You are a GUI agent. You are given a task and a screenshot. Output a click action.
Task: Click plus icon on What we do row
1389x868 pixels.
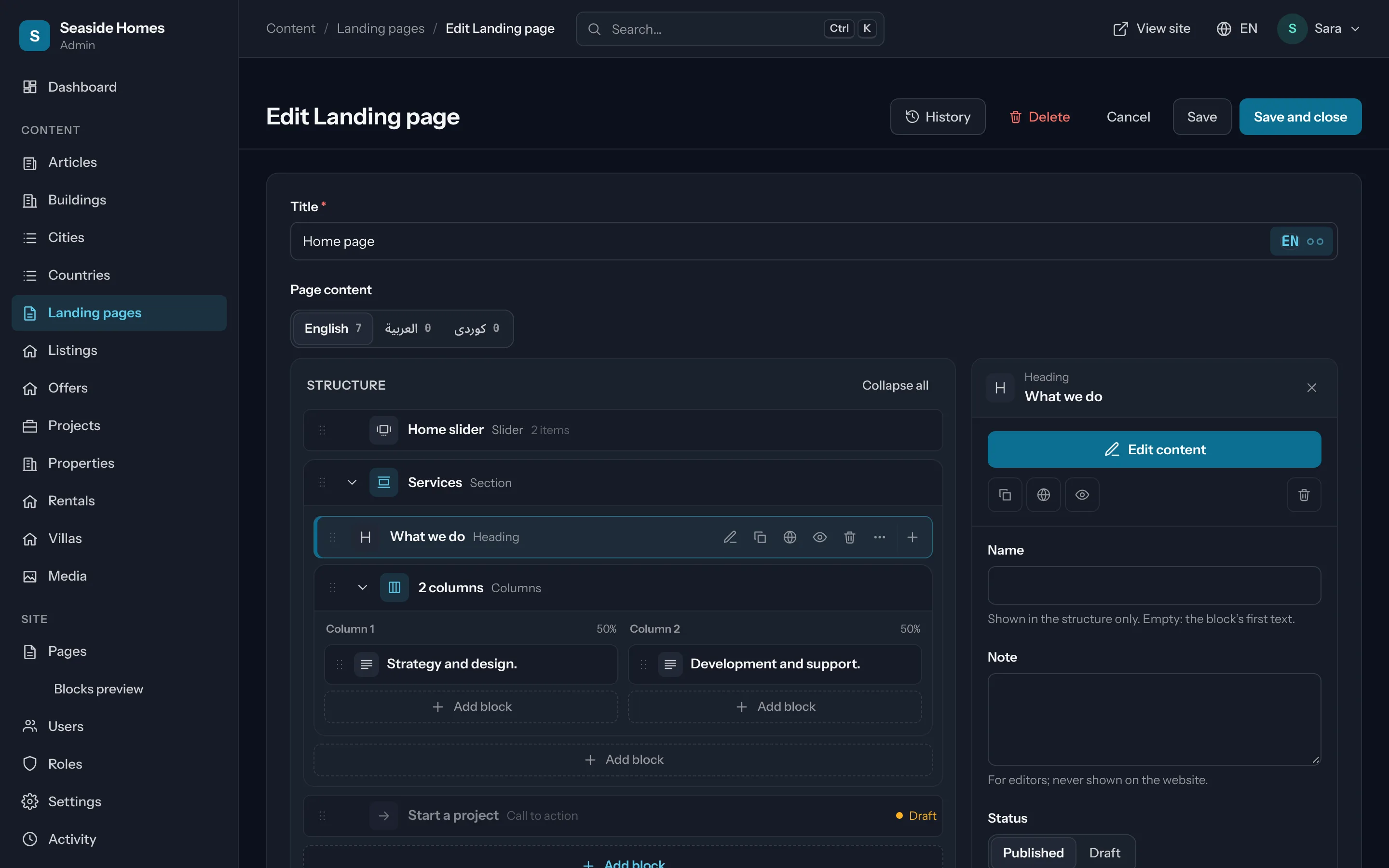[x=912, y=537]
